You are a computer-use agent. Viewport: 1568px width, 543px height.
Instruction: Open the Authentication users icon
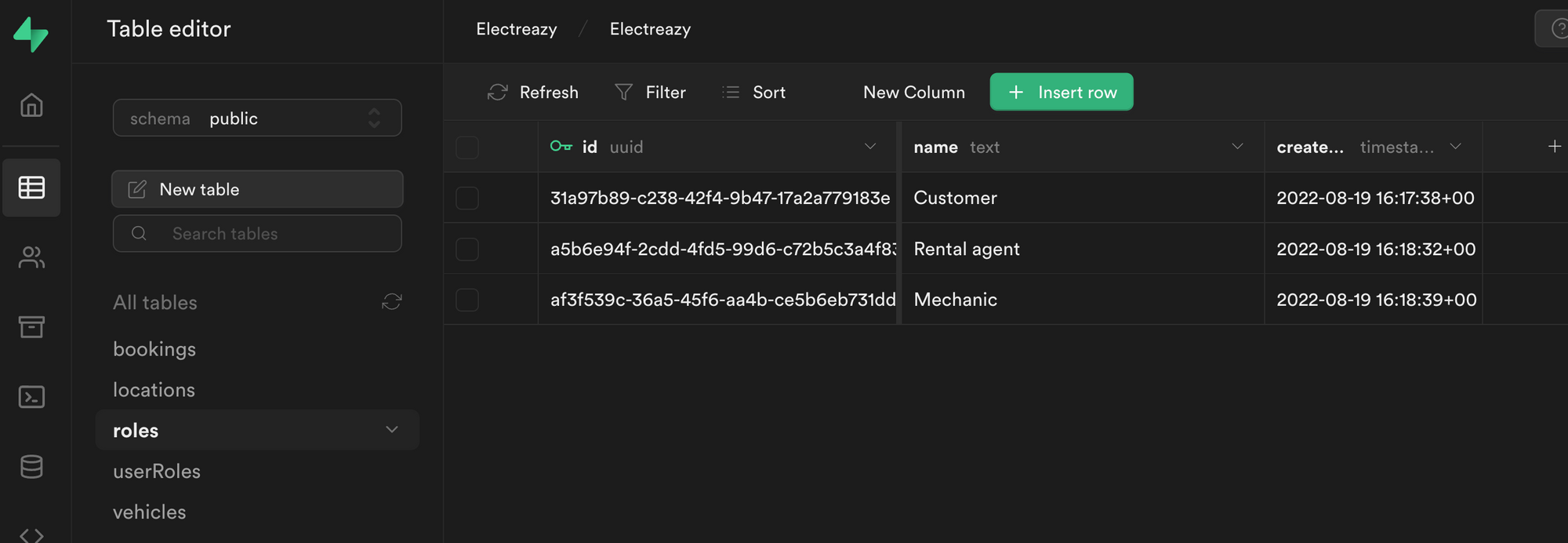point(31,257)
